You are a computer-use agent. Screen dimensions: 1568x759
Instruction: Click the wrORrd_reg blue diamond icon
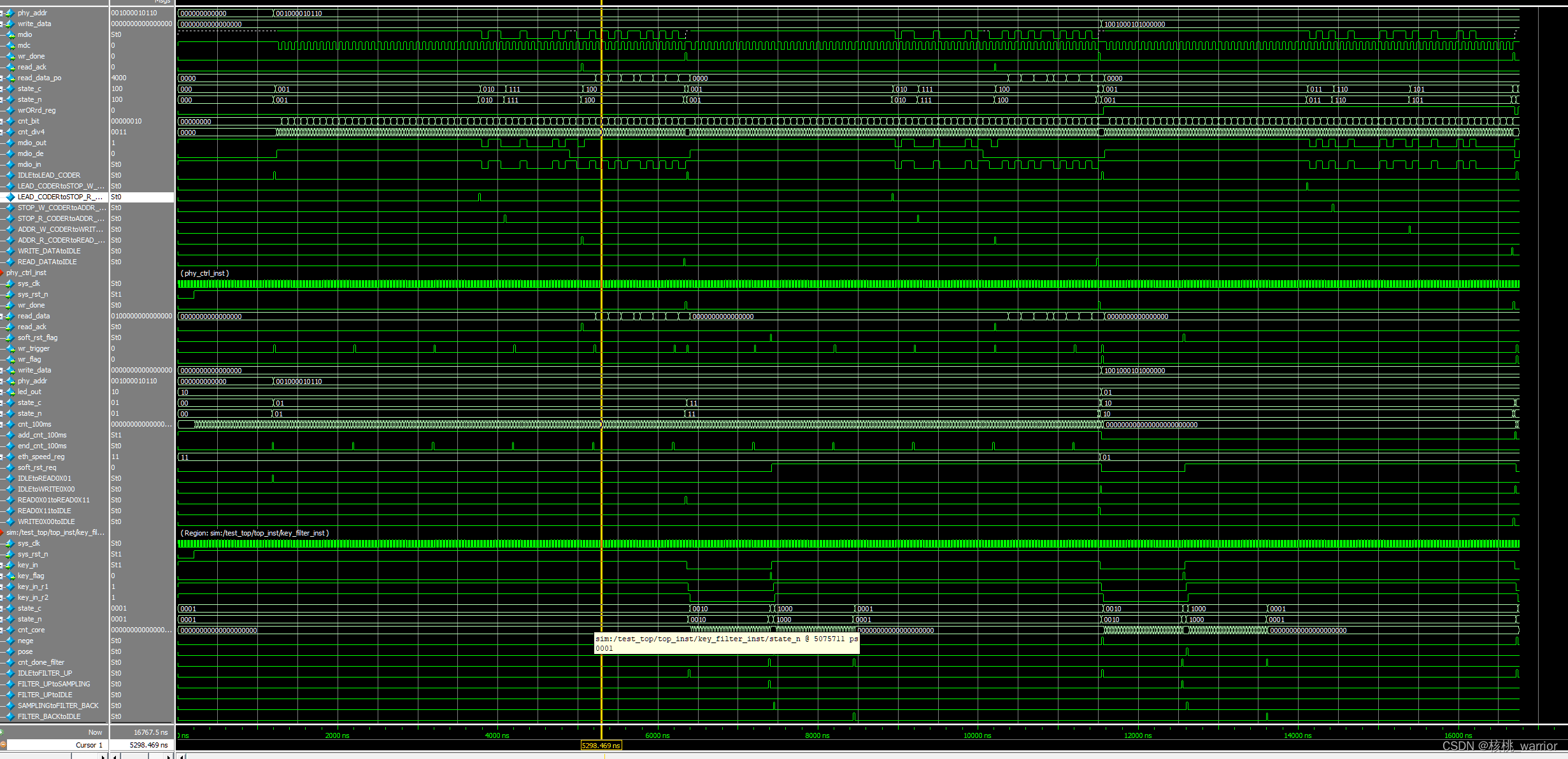click(x=11, y=110)
